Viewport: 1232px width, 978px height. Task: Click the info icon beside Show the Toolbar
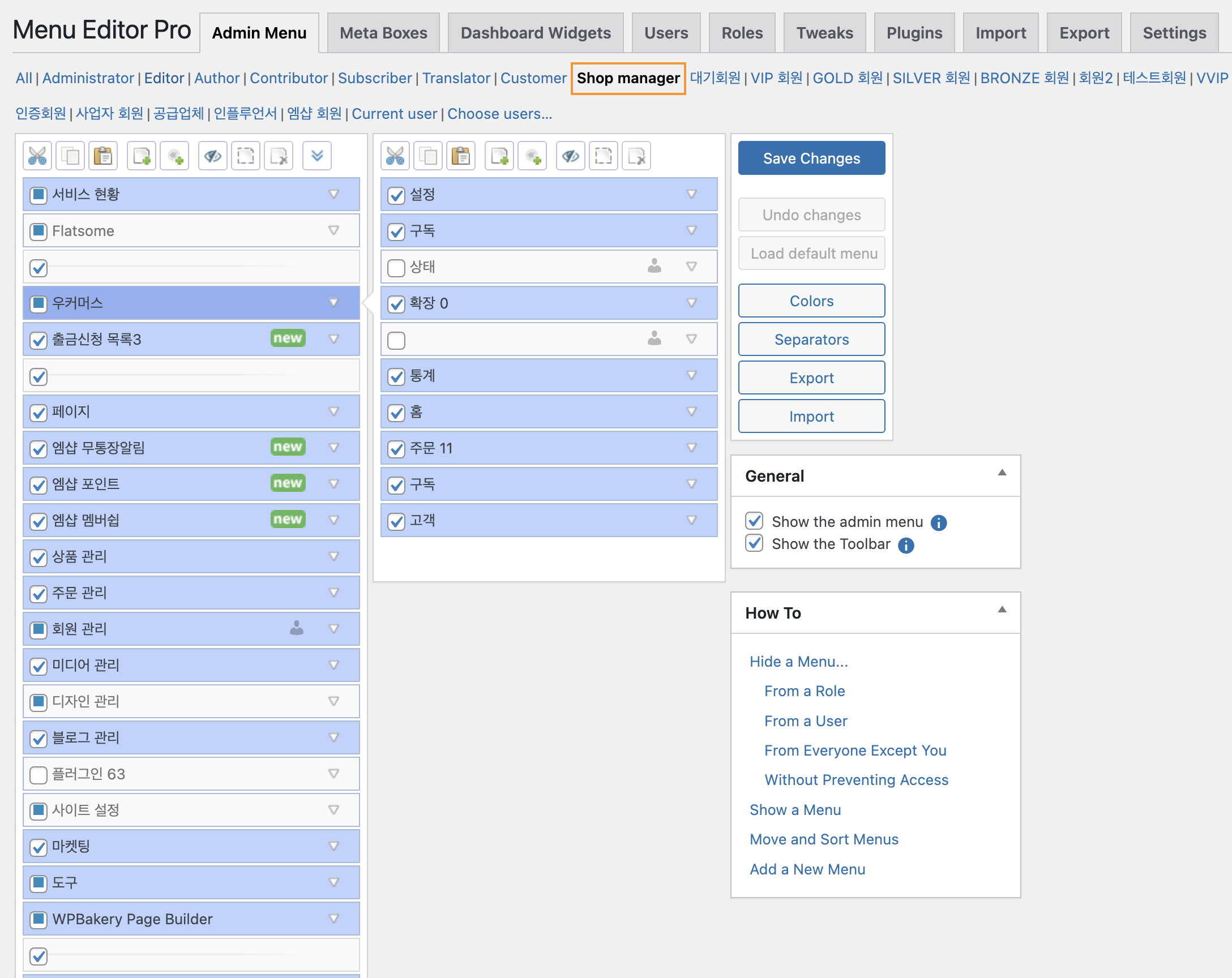coord(906,545)
